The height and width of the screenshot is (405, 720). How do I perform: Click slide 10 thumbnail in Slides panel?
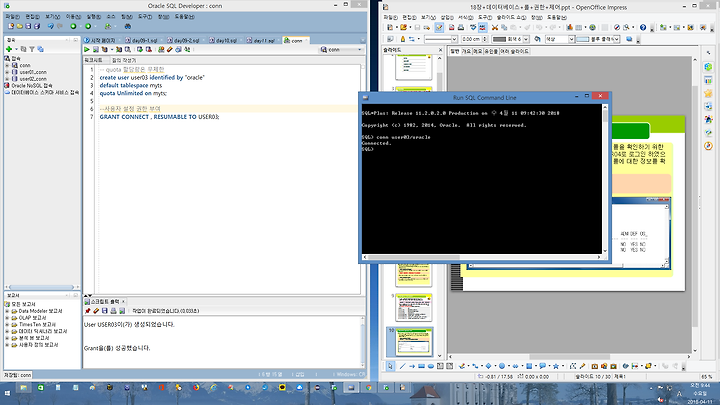(x=414, y=342)
